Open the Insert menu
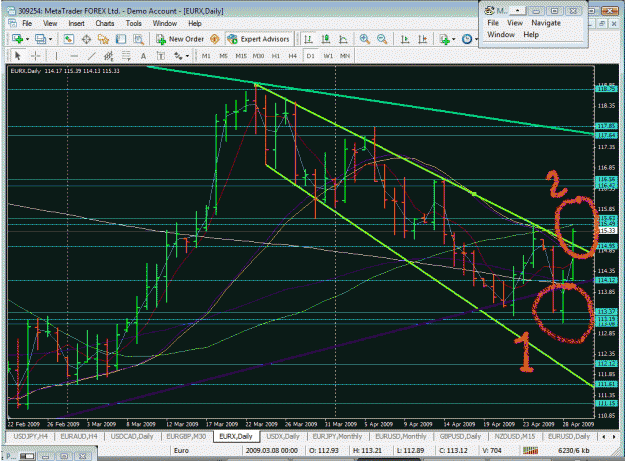625x461 pixels. [76, 24]
